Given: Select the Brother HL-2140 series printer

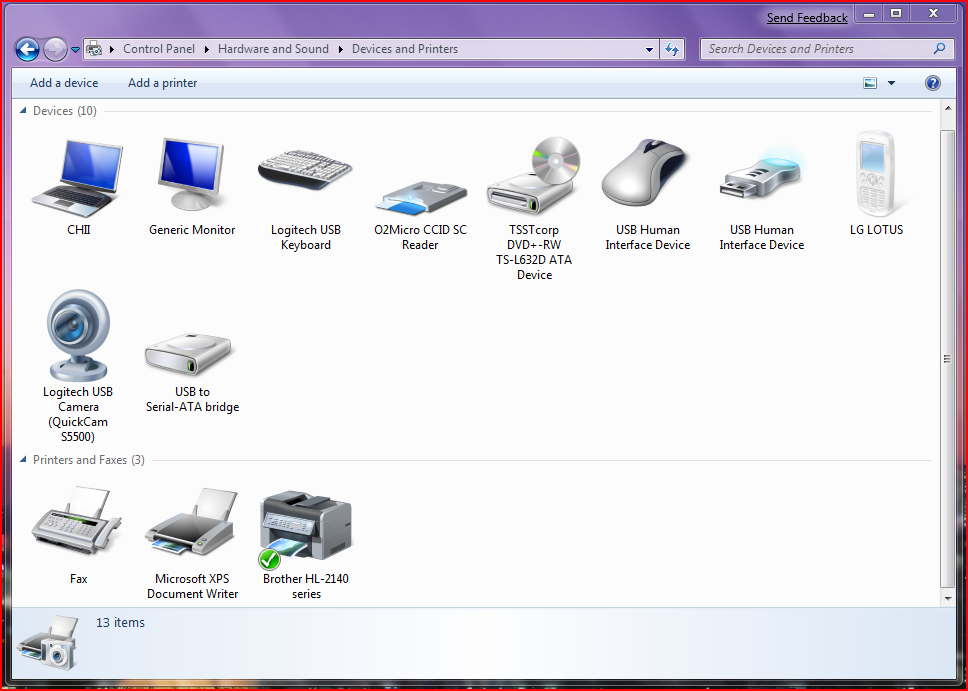Looking at the screenshot, I should tap(305, 528).
